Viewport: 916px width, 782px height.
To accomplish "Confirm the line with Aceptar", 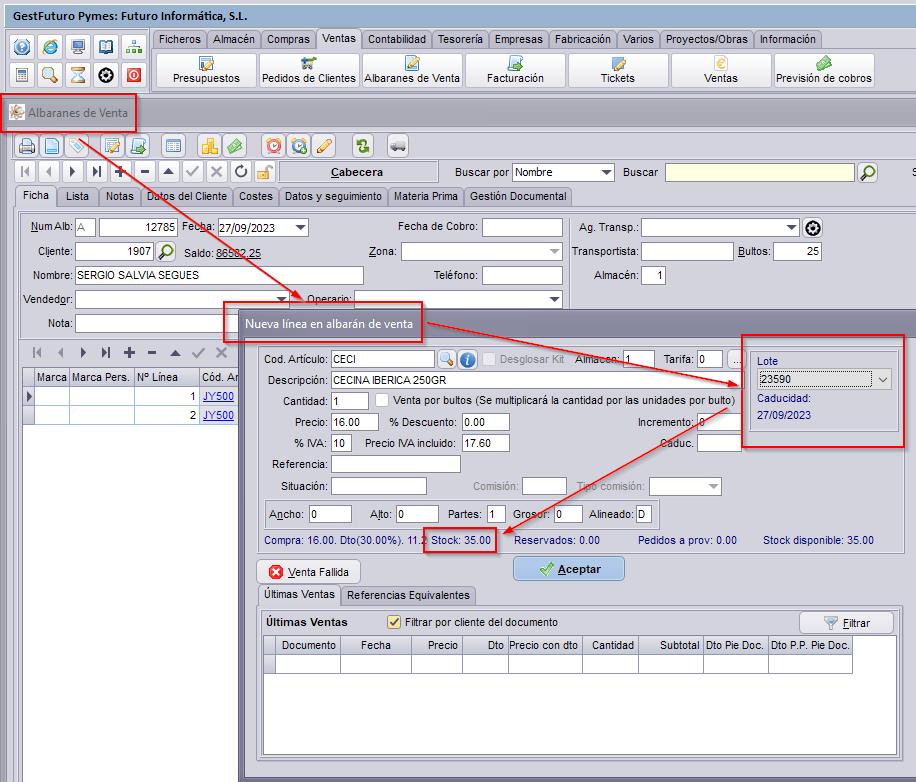I will [569, 569].
